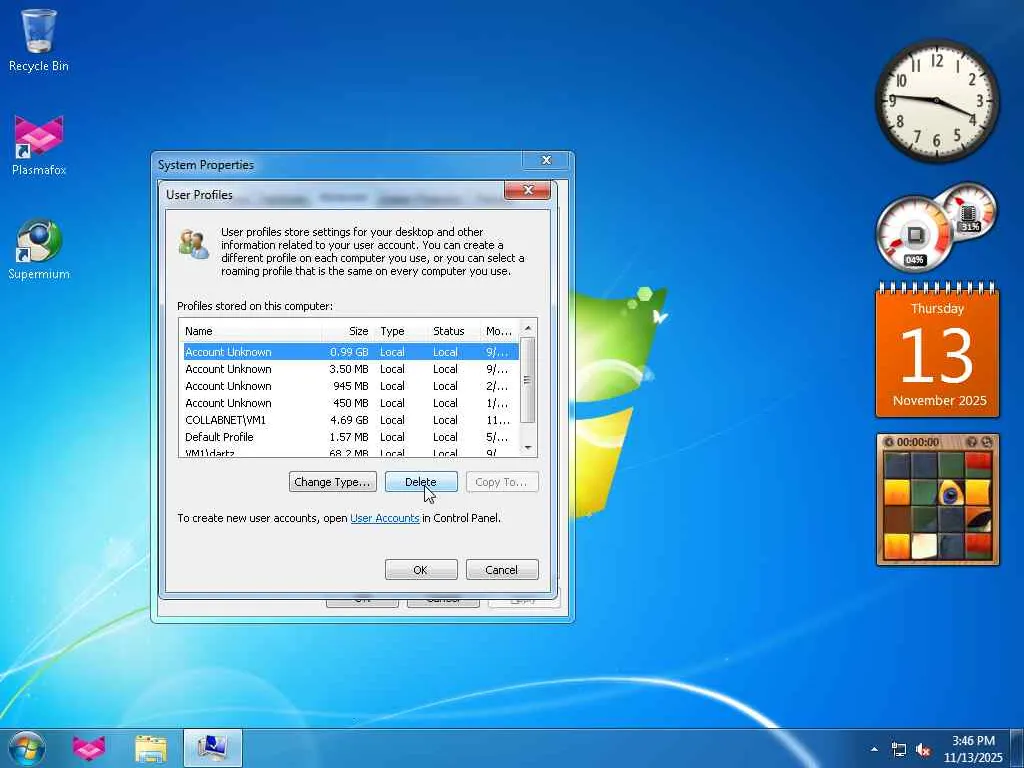
Task: Click the 1.57 MB size cell
Action: [x=349, y=437]
